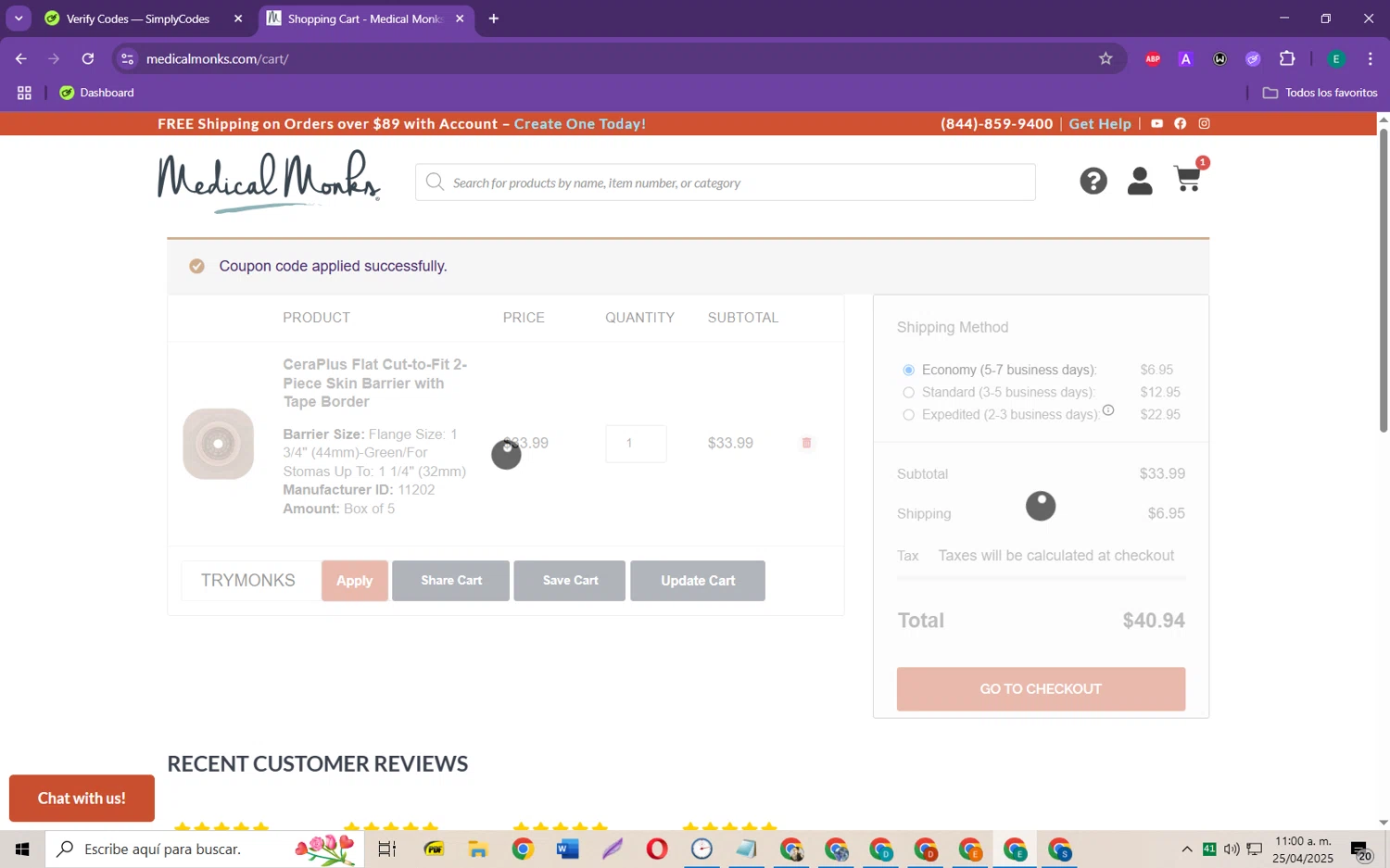Open the Get Help link
The height and width of the screenshot is (868, 1390).
click(1100, 123)
